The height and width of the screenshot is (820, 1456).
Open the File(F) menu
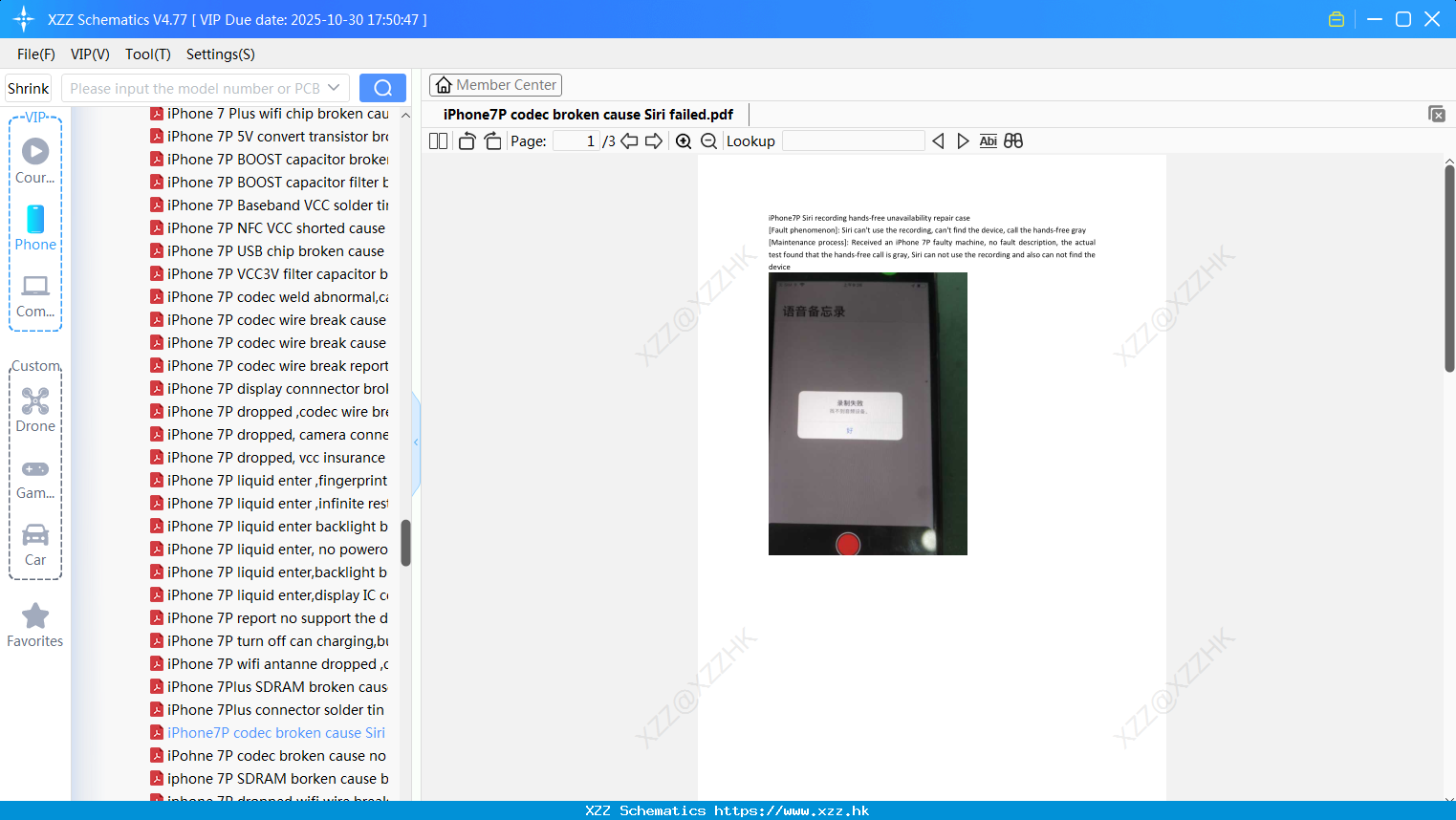coord(36,54)
